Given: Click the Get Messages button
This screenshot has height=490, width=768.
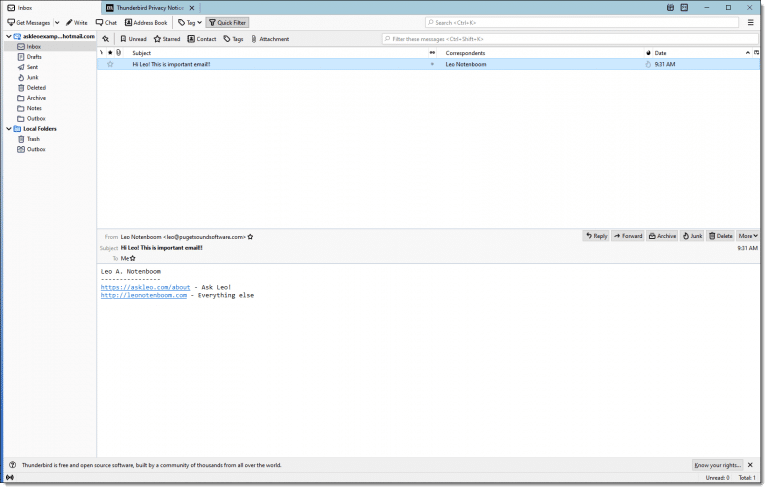Looking at the screenshot, I should click(x=28, y=23).
